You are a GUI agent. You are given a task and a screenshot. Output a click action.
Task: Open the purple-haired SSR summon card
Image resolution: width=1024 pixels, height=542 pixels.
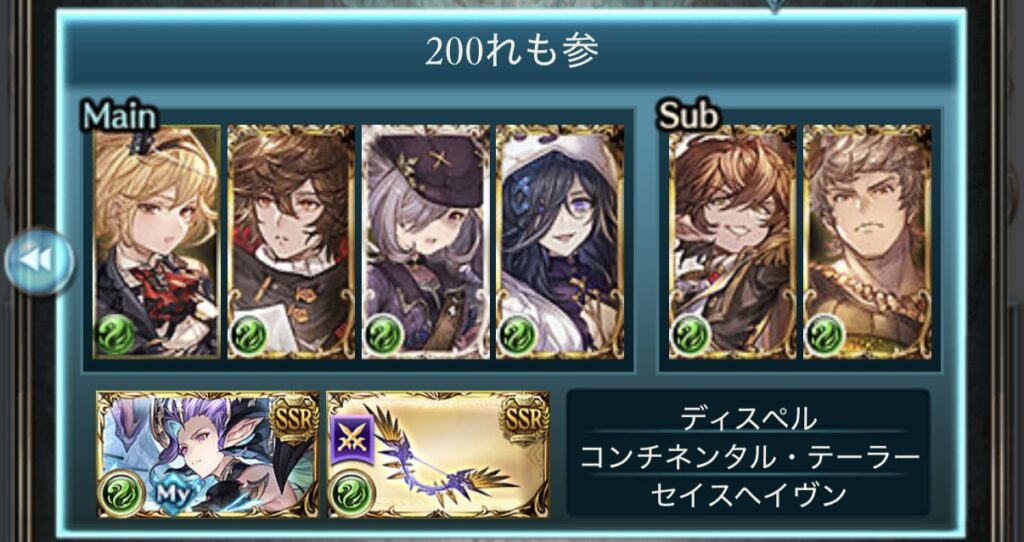click(x=208, y=454)
